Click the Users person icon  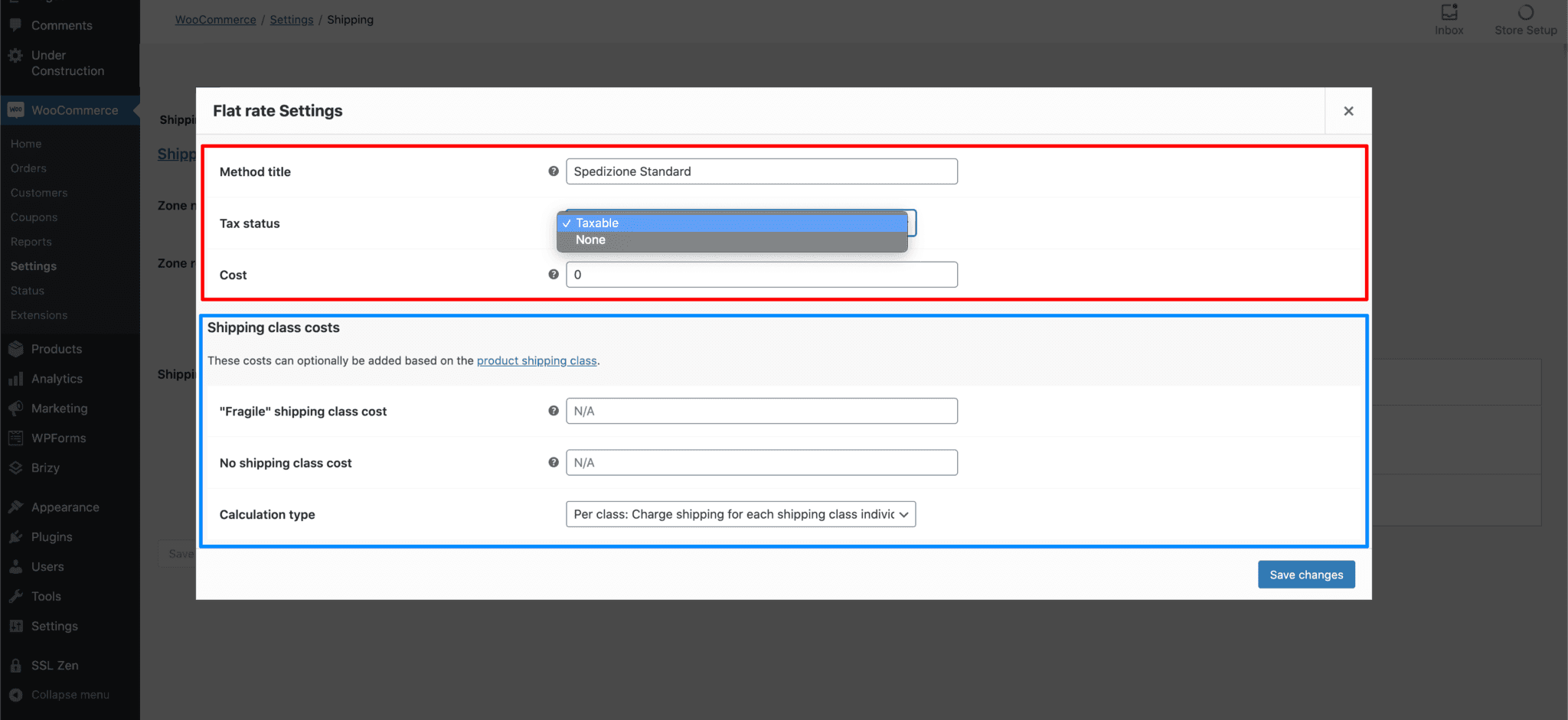pyautogui.click(x=15, y=567)
